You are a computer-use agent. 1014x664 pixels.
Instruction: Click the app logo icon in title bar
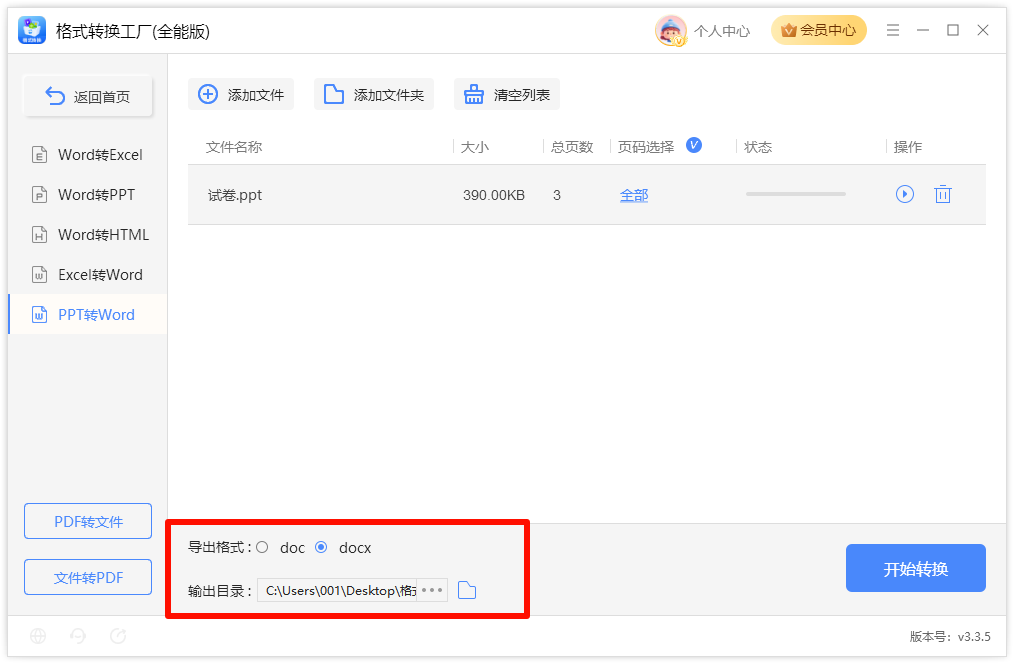32,30
